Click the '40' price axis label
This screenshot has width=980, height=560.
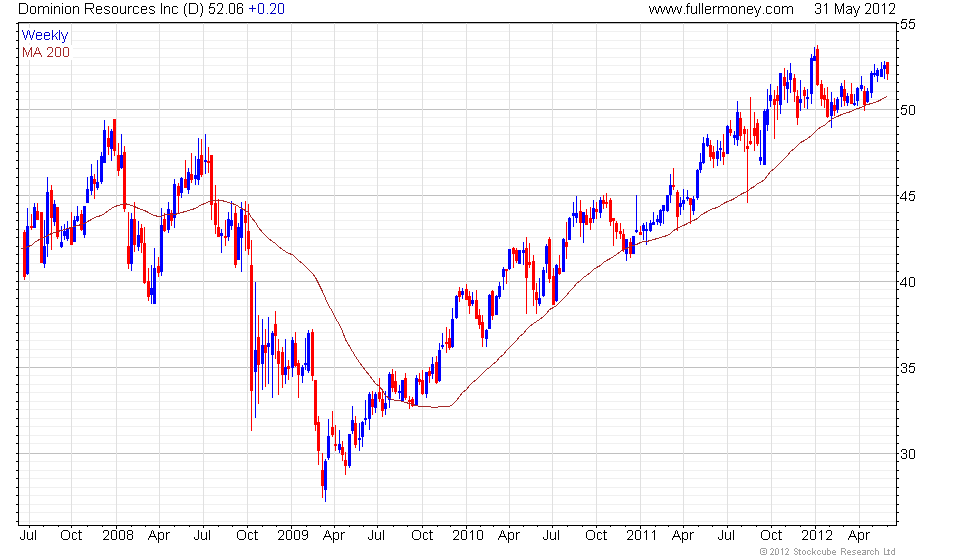pyautogui.click(x=908, y=282)
